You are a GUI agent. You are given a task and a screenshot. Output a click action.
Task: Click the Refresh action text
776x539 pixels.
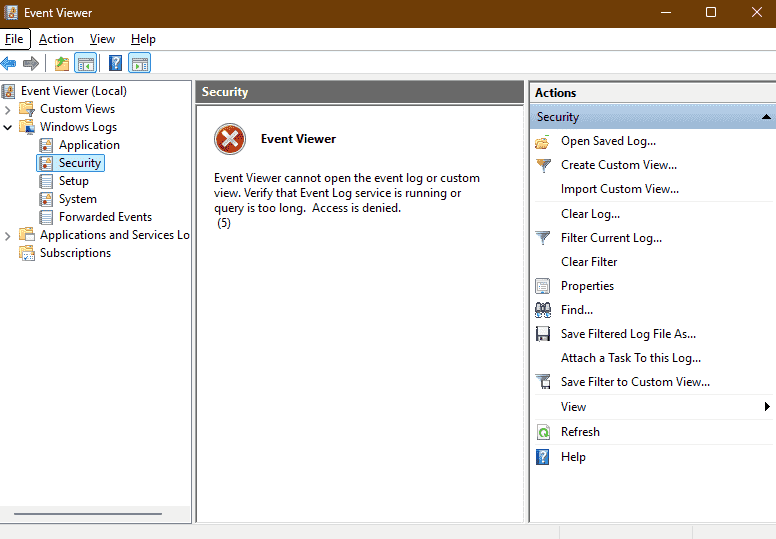580,432
